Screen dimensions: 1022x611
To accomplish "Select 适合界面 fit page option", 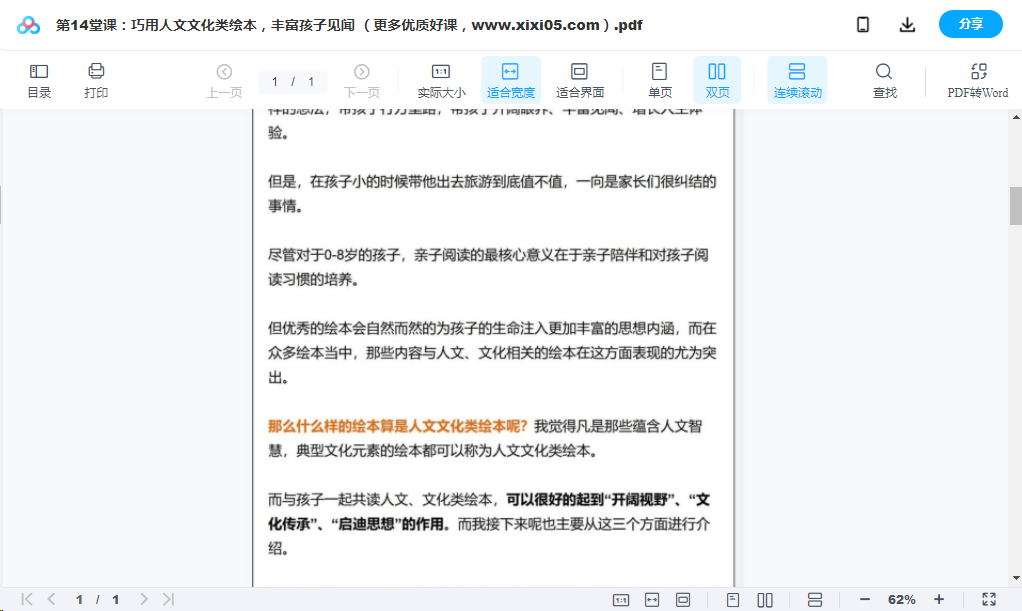I will [x=579, y=80].
